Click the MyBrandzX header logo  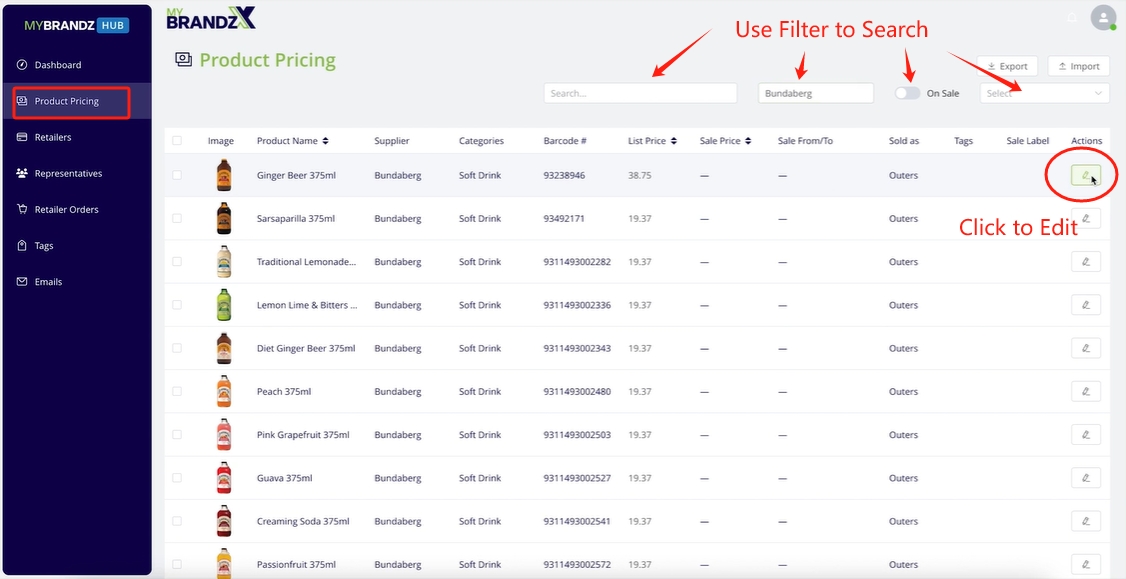(x=210, y=18)
